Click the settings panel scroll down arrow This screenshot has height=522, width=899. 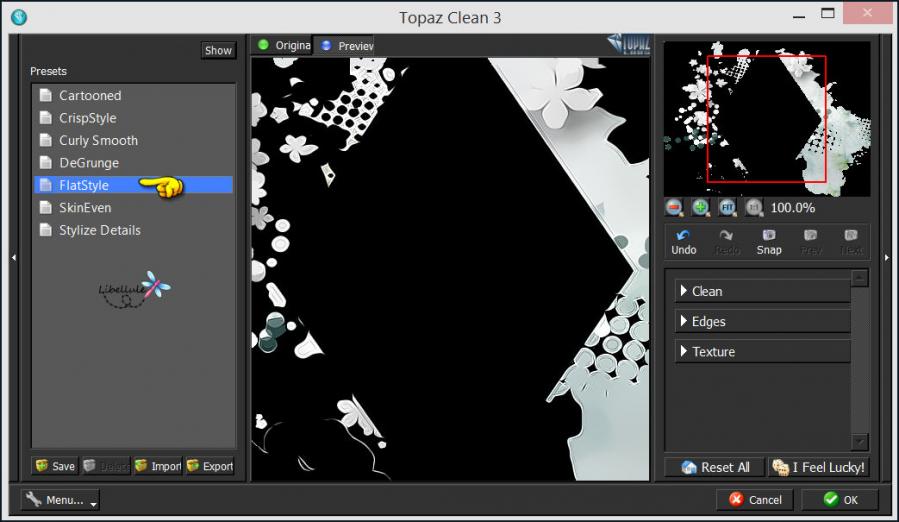click(x=859, y=441)
